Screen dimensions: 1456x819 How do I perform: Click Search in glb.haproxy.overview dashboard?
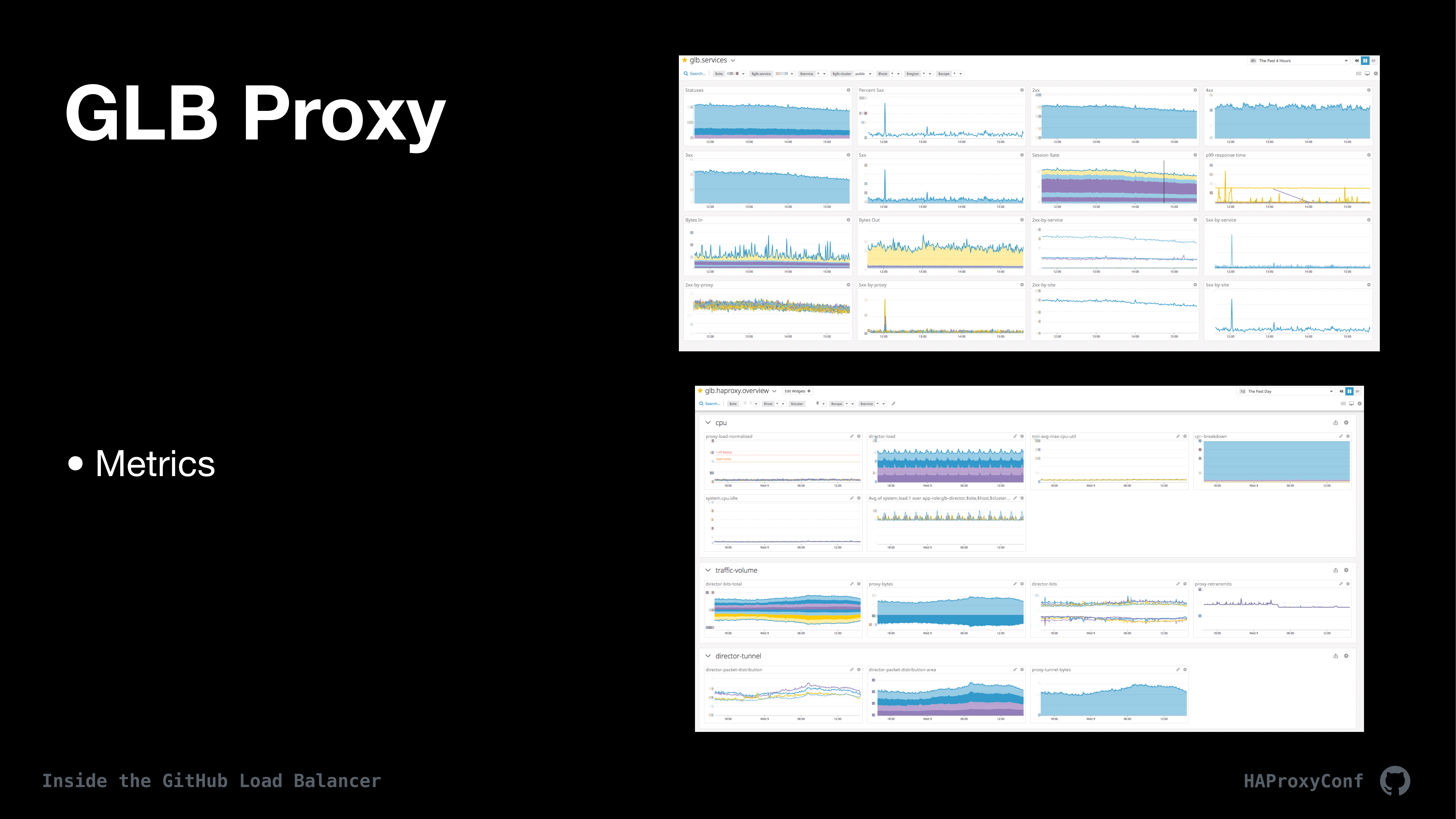point(710,403)
